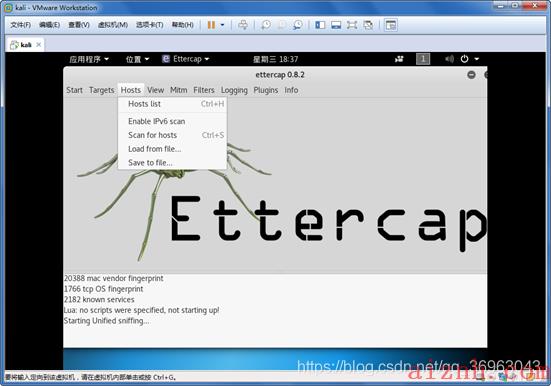Close the kali VM tab
551x386 pixels.
click(x=39, y=45)
